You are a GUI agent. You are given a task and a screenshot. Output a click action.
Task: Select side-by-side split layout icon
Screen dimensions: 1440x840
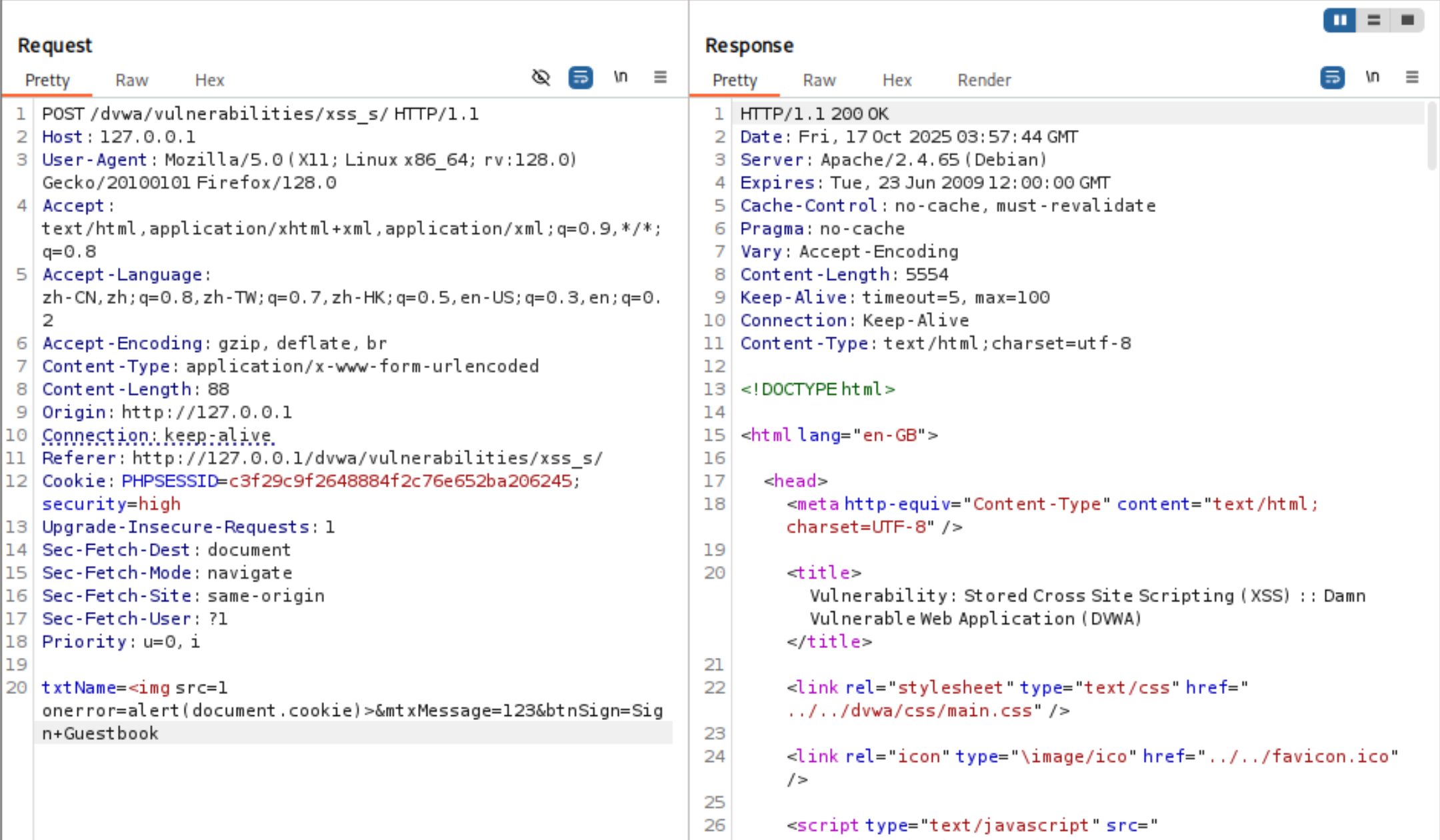point(1339,20)
